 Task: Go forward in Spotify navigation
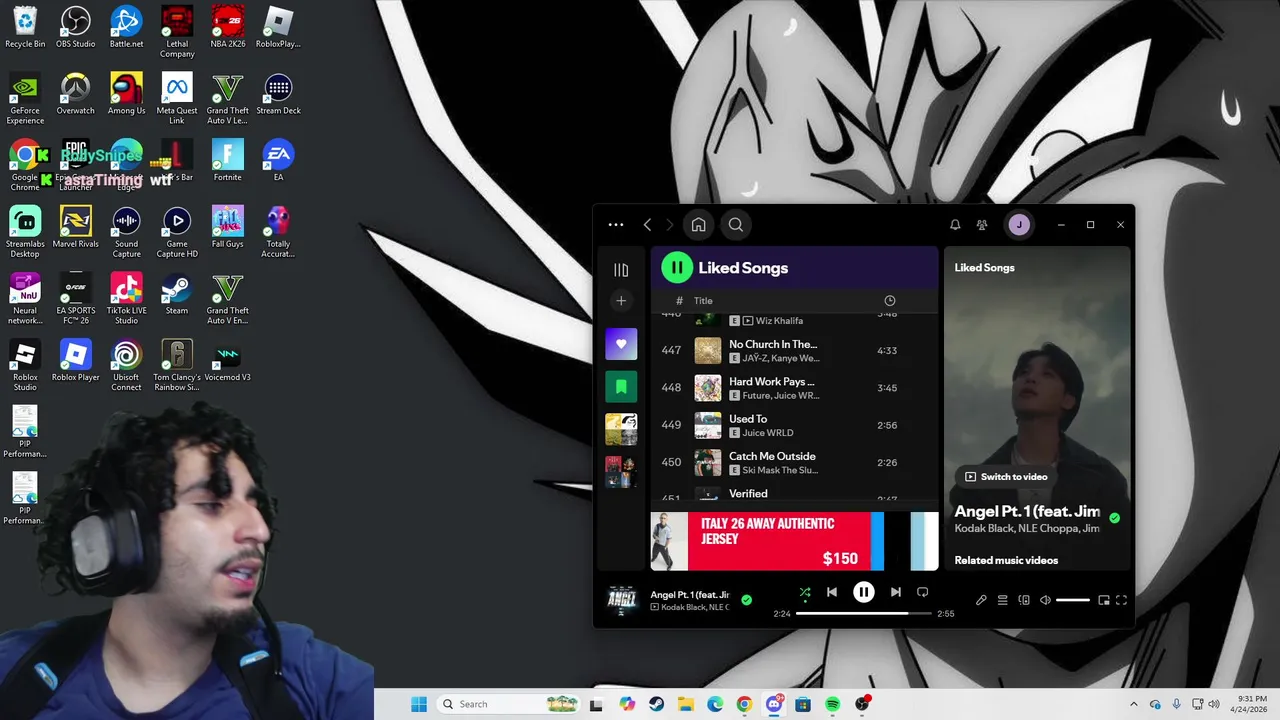click(x=669, y=225)
